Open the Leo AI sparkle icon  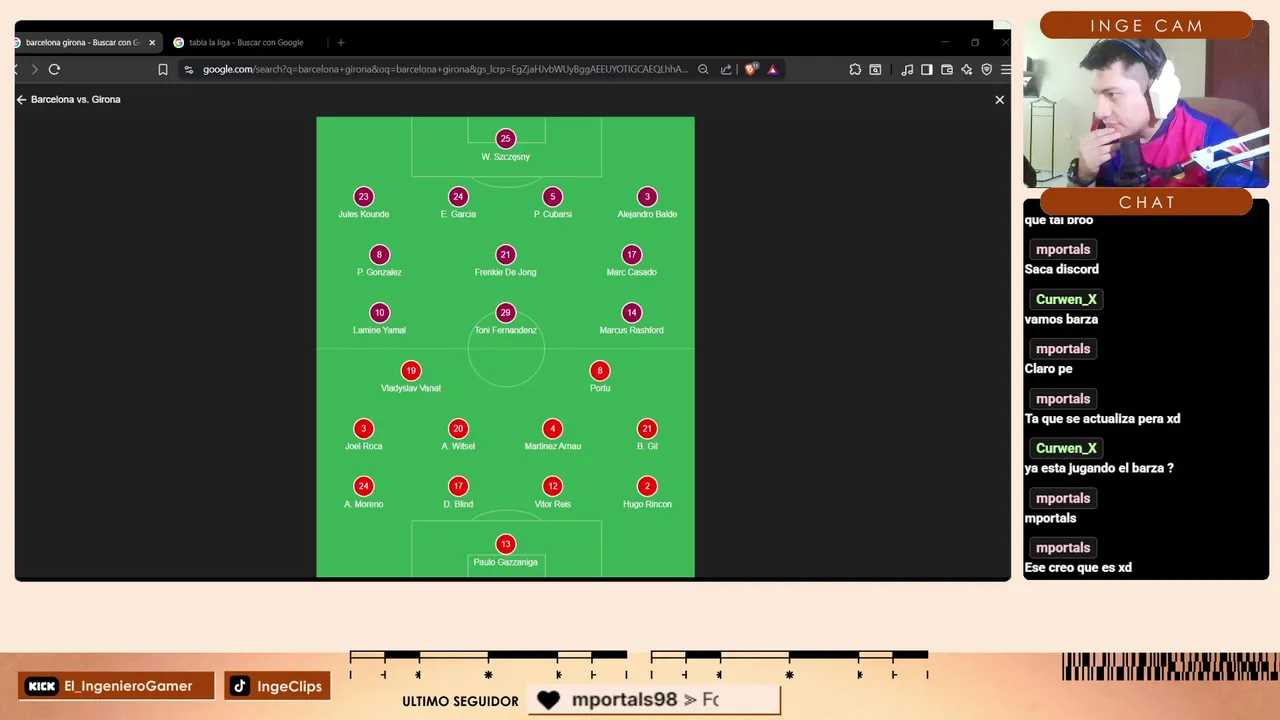pyautogui.click(x=966, y=69)
